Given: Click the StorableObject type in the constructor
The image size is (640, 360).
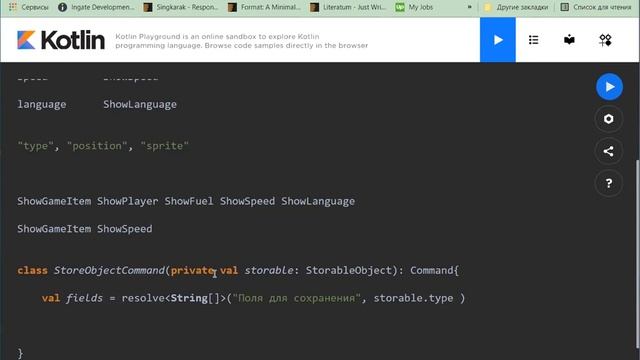Looking at the screenshot, I should pos(349,270).
